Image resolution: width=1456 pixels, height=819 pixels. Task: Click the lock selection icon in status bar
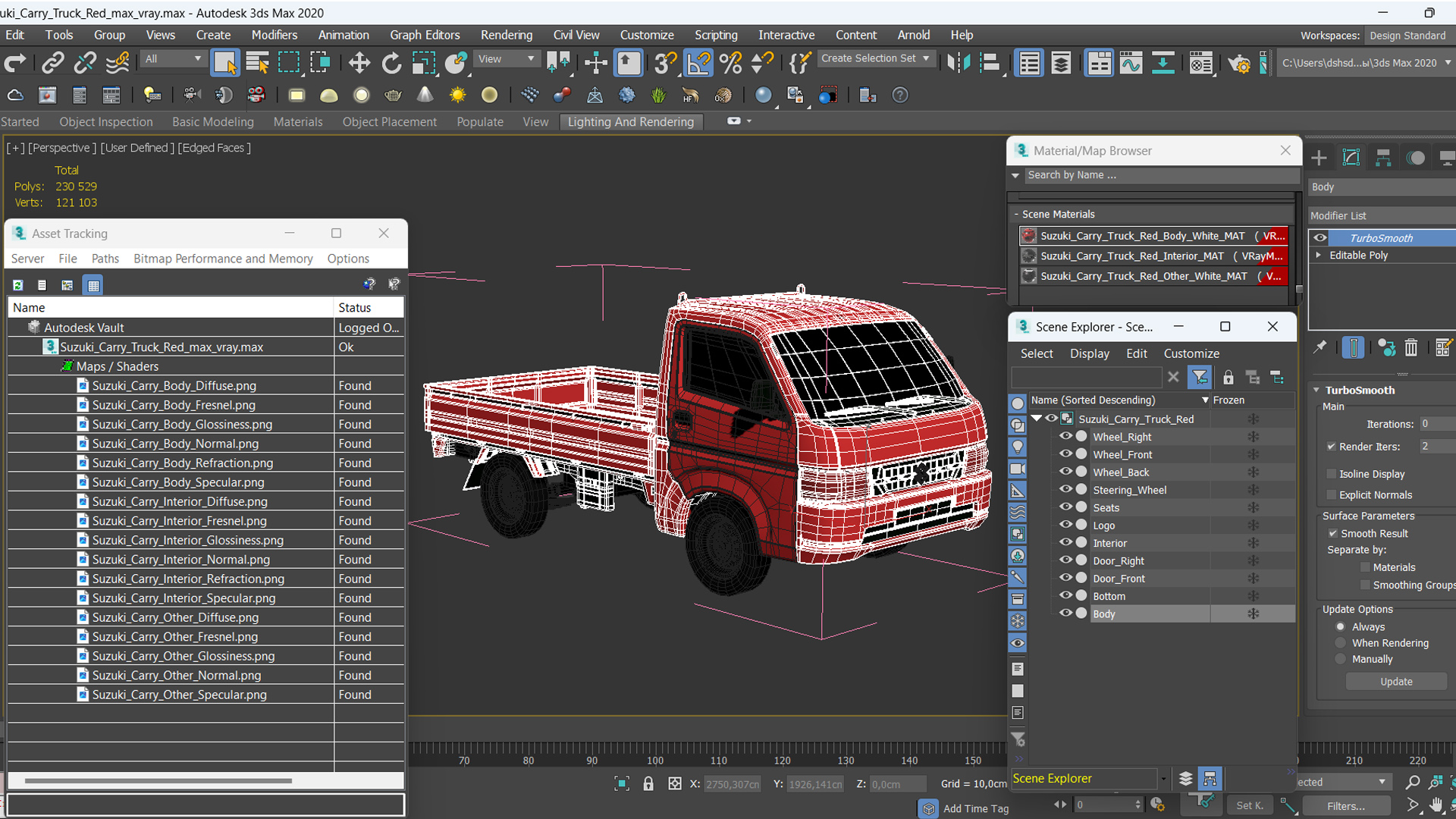coord(648,783)
